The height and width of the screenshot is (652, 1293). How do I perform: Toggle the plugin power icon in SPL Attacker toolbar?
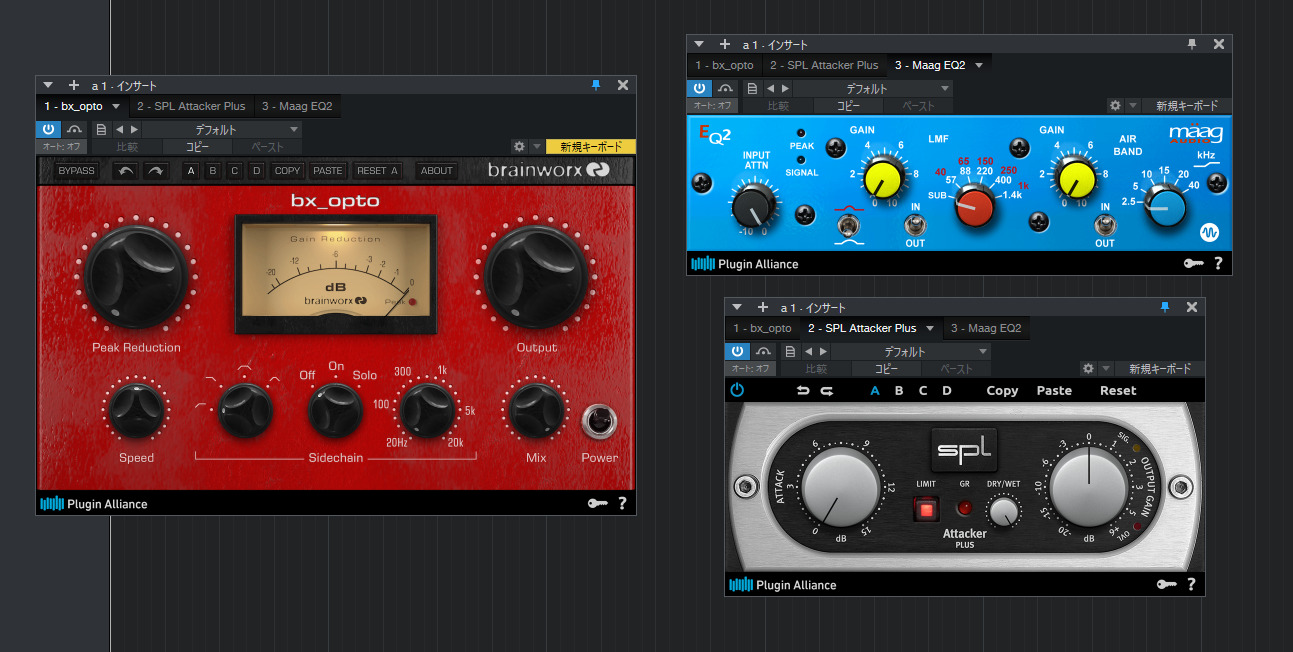737,390
